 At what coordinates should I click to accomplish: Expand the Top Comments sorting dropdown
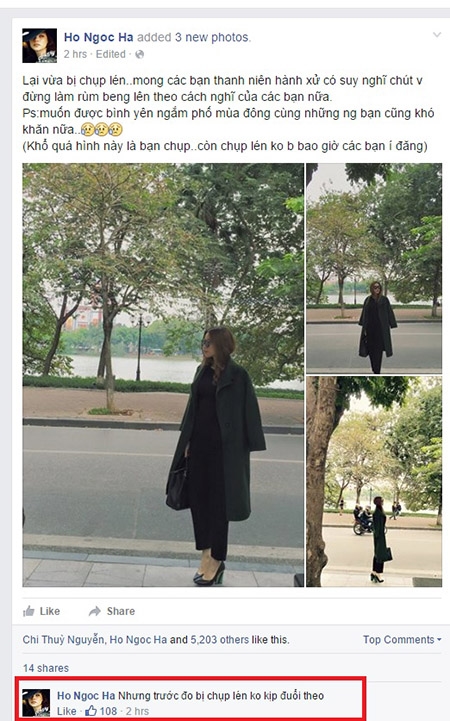pyautogui.click(x=402, y=640)
